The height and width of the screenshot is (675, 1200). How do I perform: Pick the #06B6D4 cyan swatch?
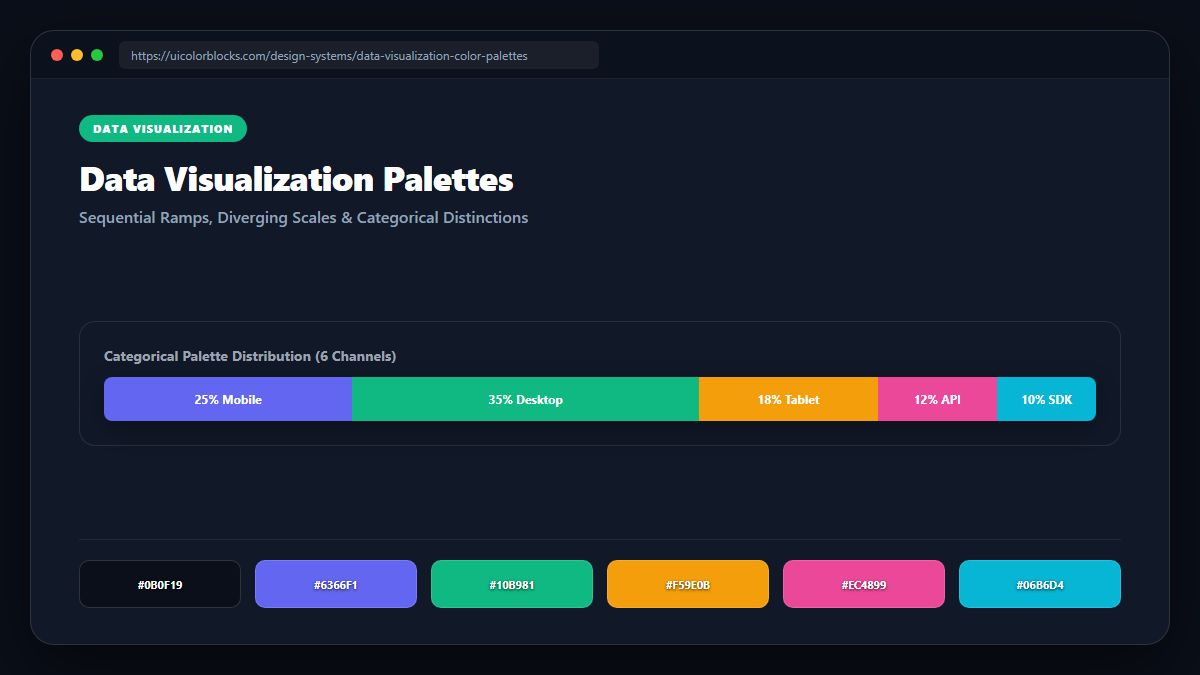pyautogui.click(x=1040, y=584)
